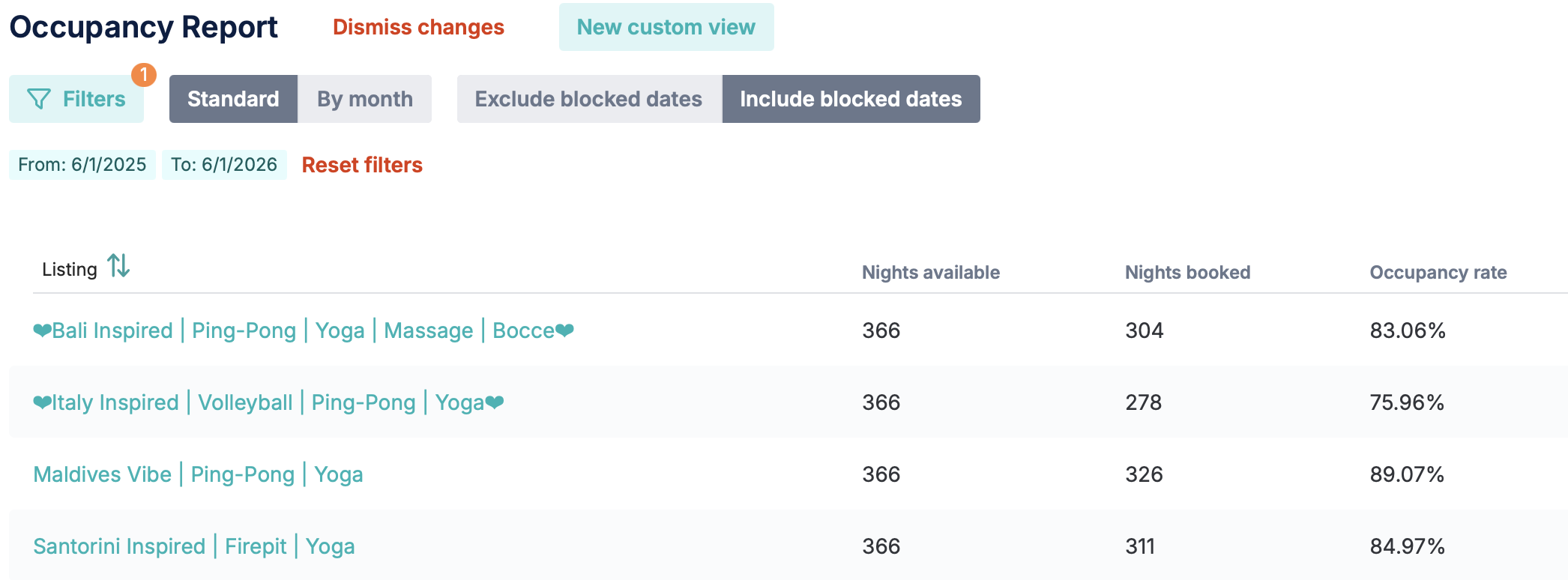The image size is (1568, 580).
Task: Select Include blocked dates option
Action: pos(851,99)
